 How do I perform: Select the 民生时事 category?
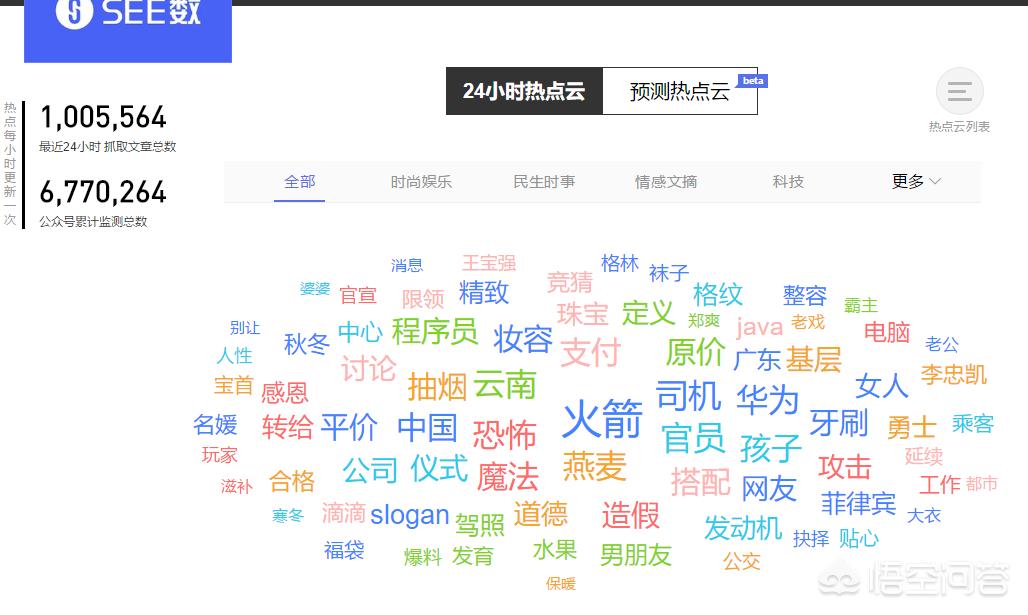point(544,182)
